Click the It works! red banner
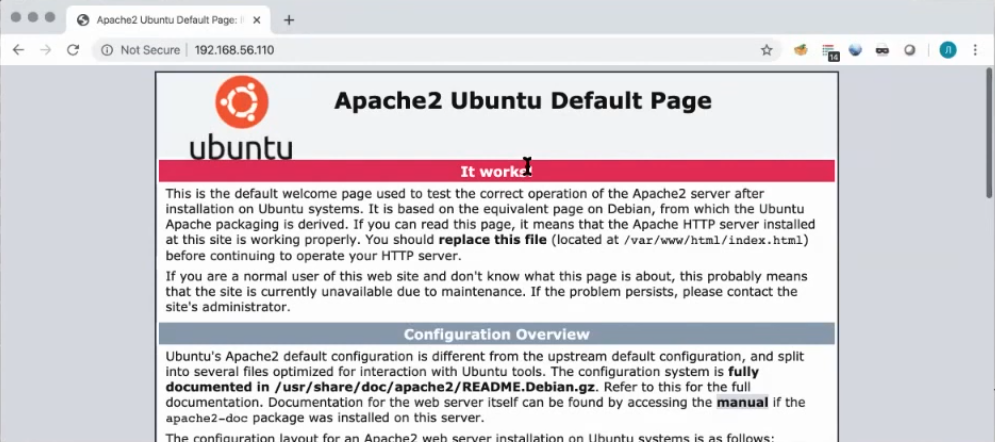995x442 pixels. [x=496, y=171]
